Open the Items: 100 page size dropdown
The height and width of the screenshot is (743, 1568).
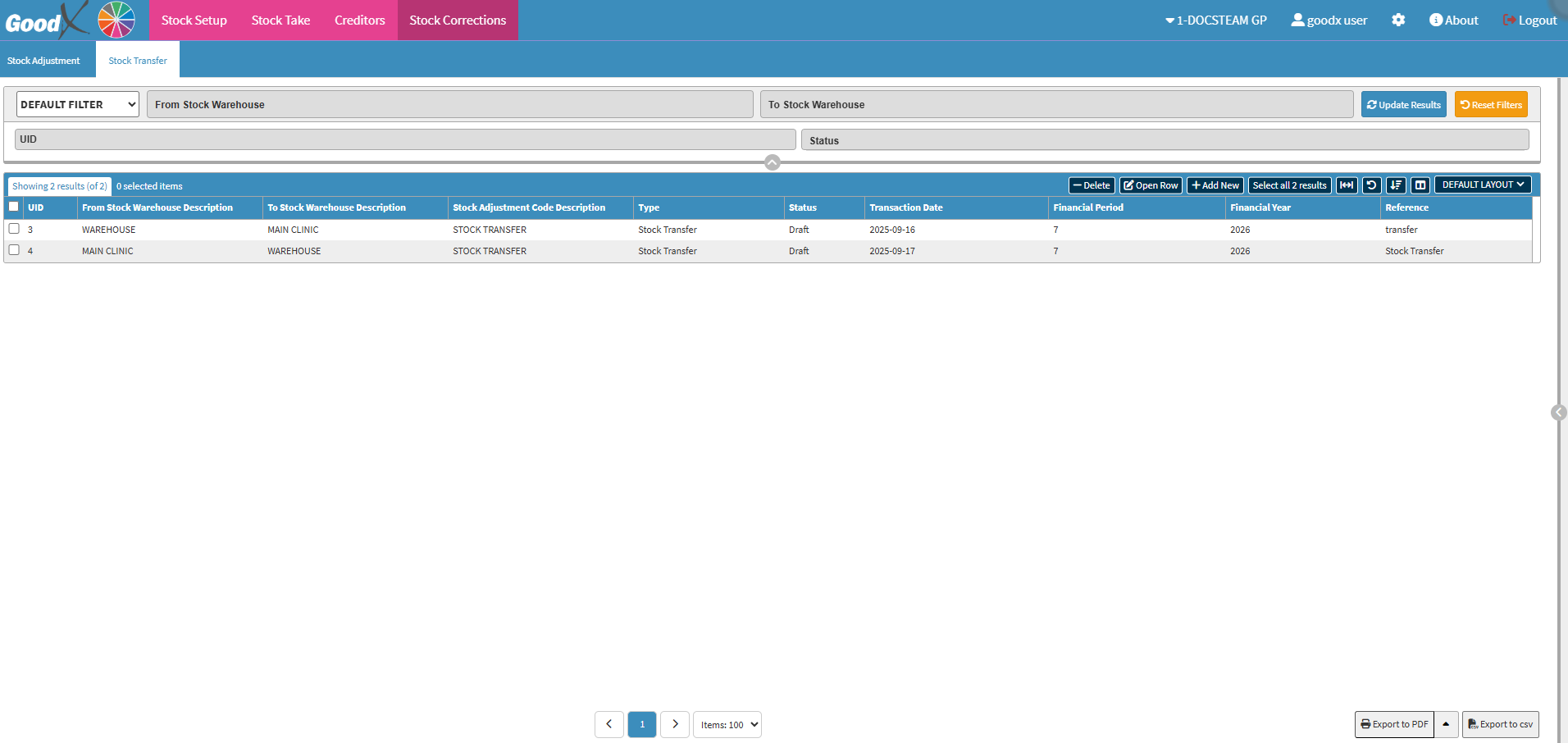tap(727, 725)
